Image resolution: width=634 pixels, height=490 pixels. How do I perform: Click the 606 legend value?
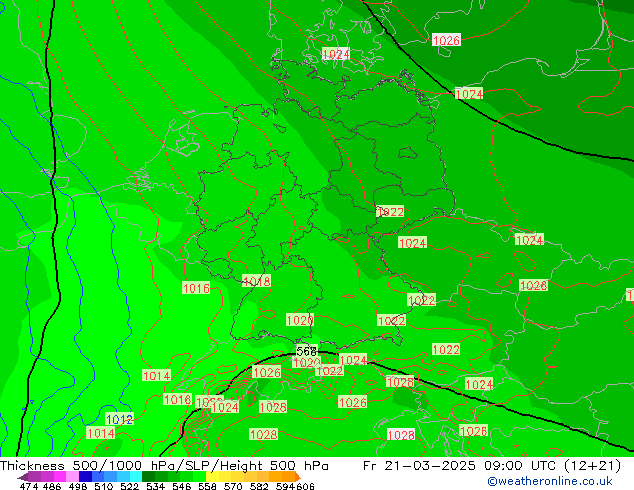click(x=305, y=486)
